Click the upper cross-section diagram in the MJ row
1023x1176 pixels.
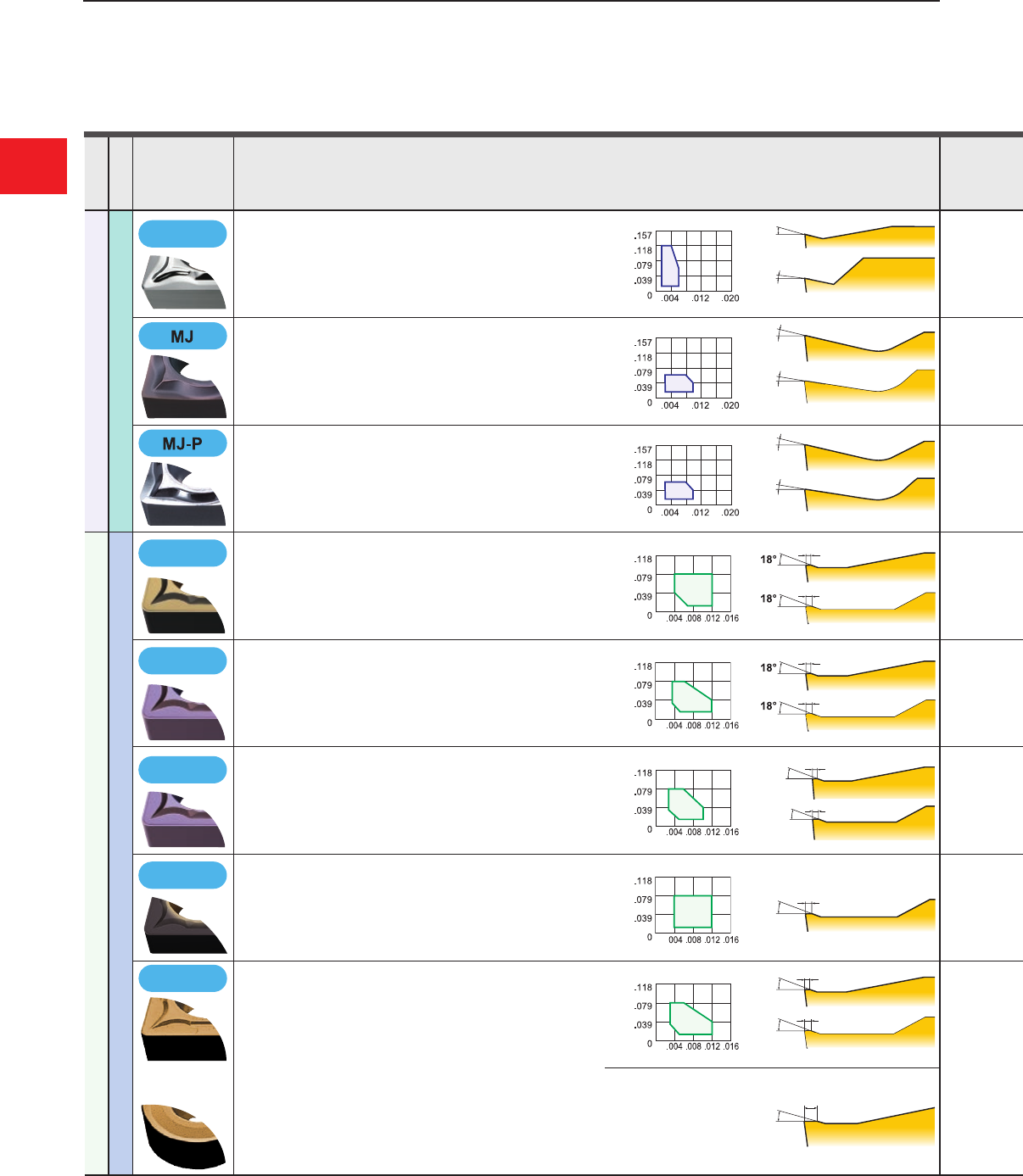coord(857,343)
